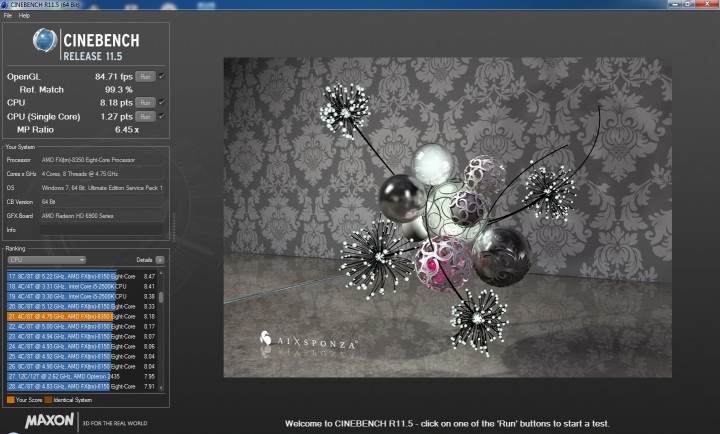This screenshot has height=434, width=720.
Task: Open the Ranking CPU dropdown
Action: point(46,260)
